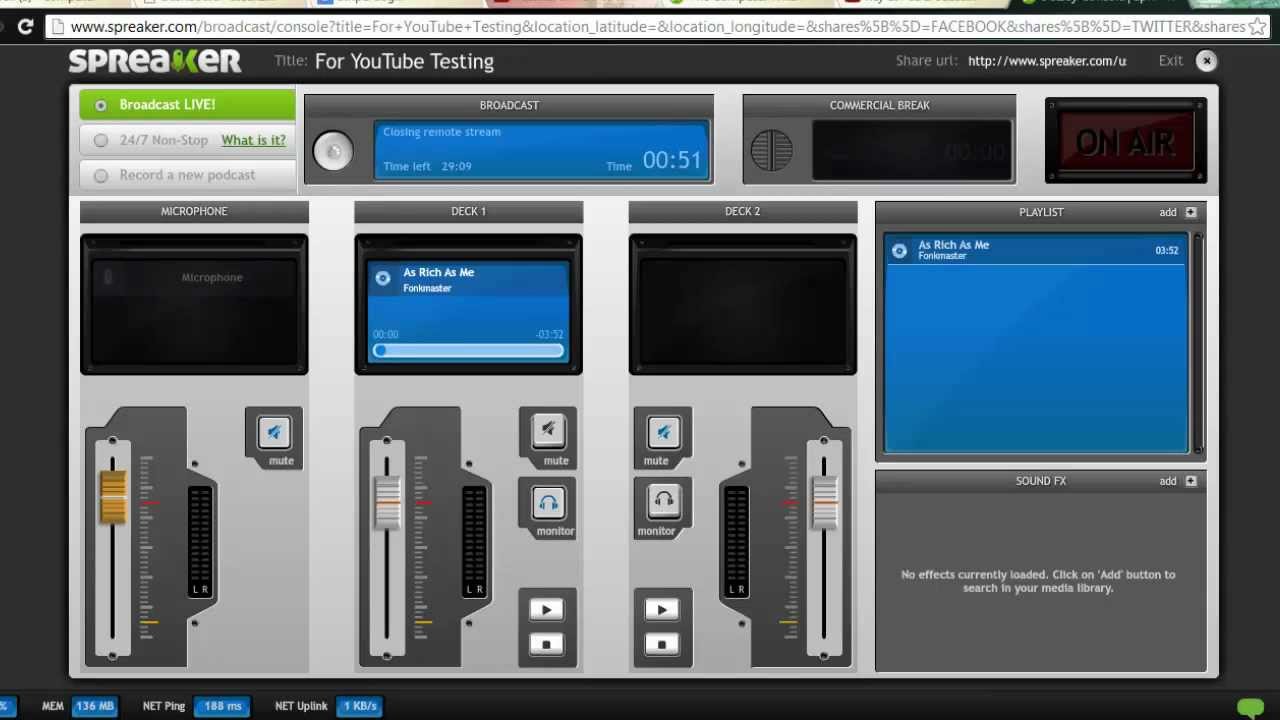
Task: Click the add link in Sound FX header
Action: click(1168, 481)
